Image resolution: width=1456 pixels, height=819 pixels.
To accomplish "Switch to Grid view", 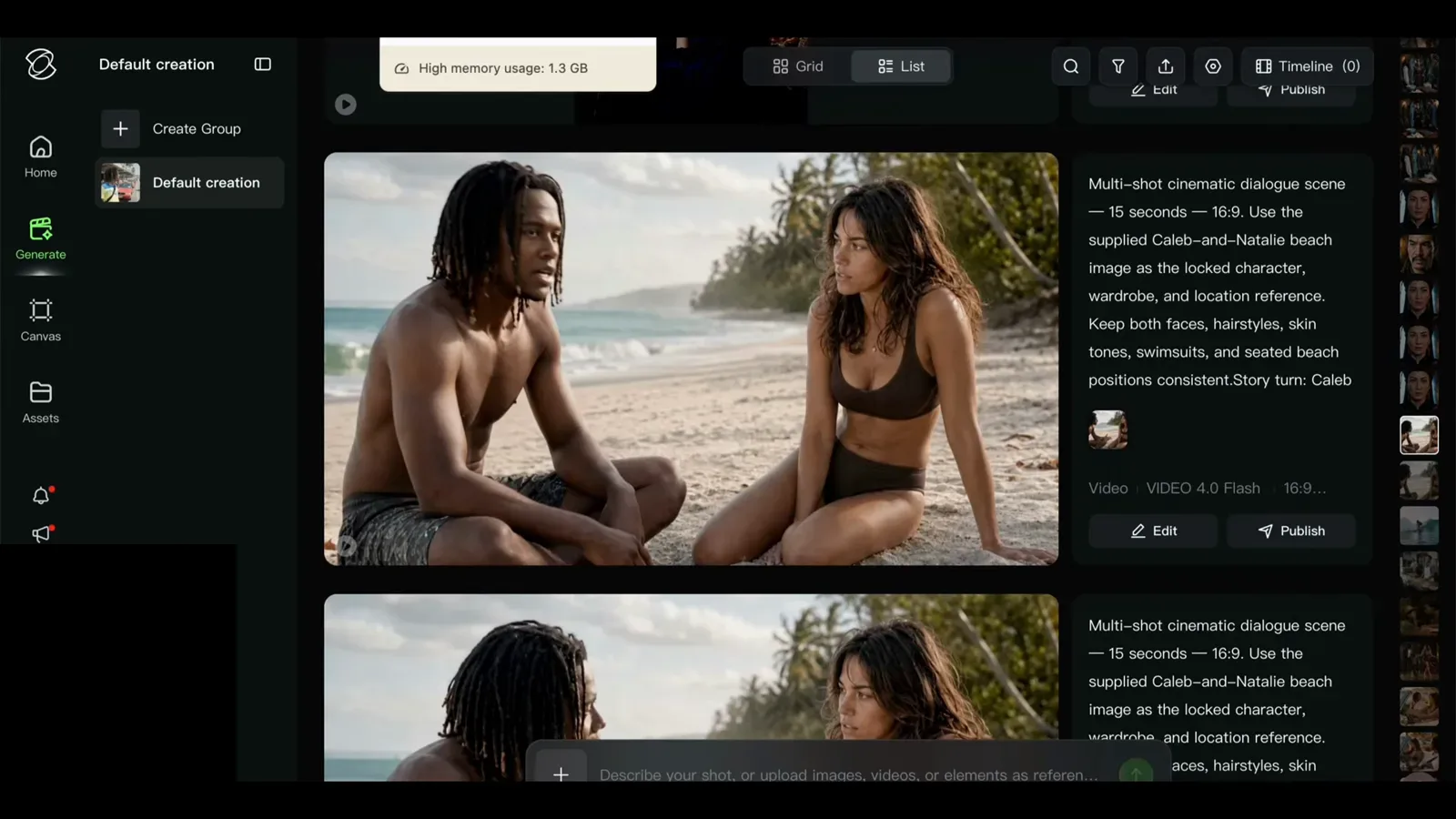I will pos(798,66).
